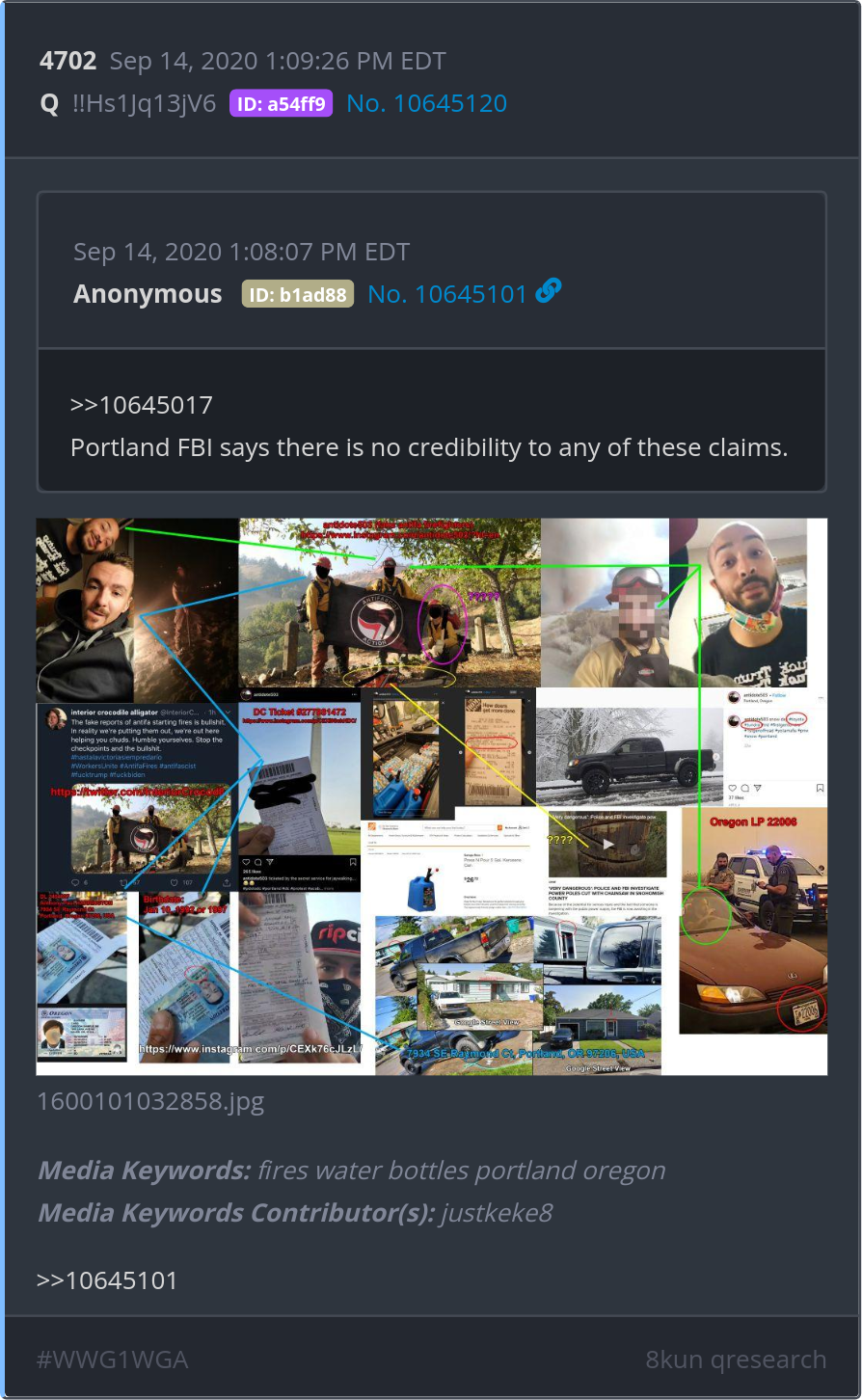
Task: Click the Media Keywords label
Action: click(144, 1171)
